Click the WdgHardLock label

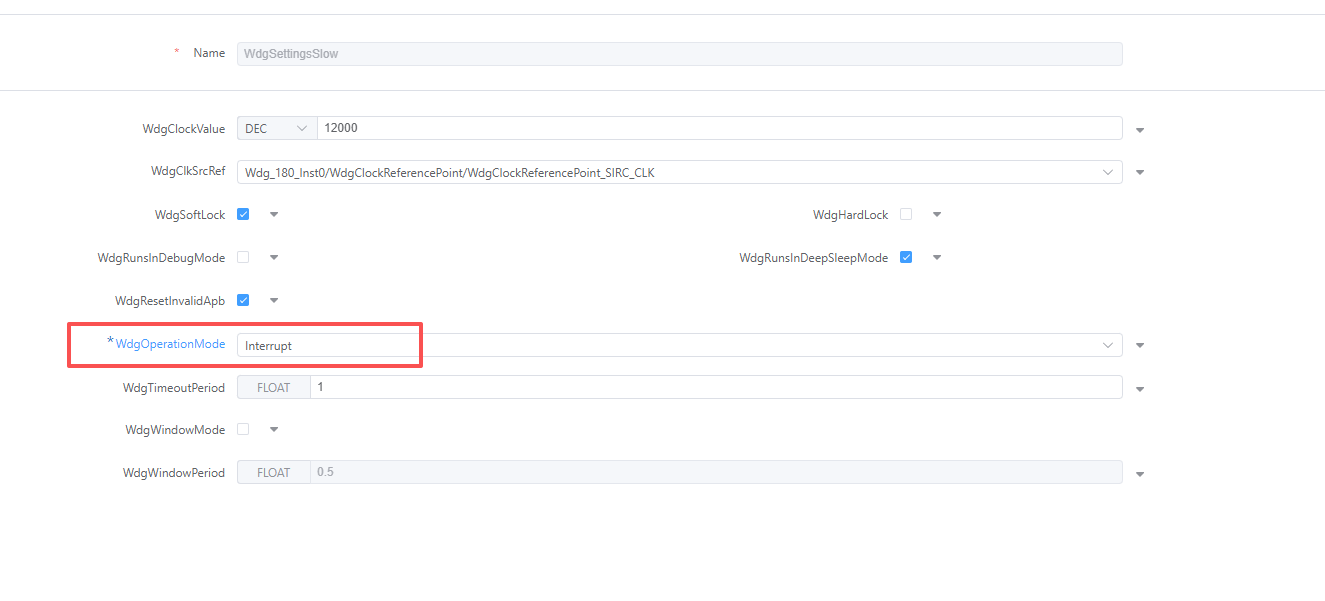pos(851,215)
